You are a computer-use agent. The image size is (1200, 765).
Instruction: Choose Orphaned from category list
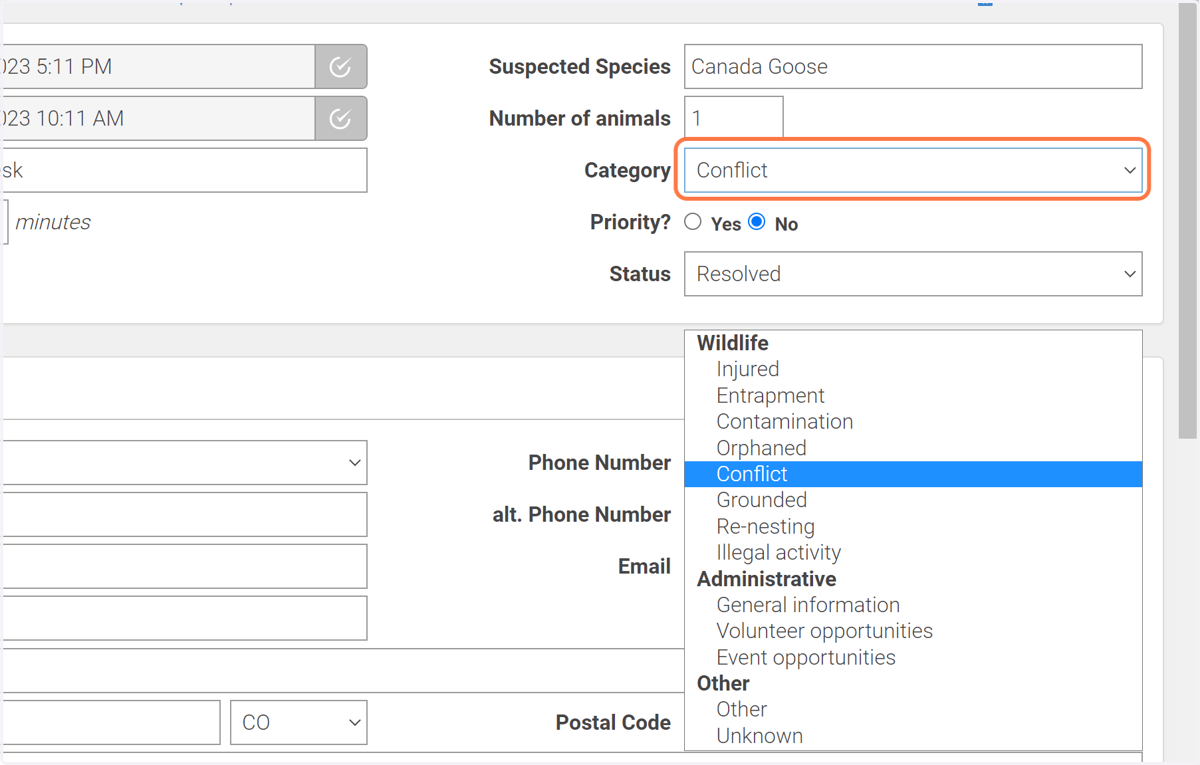pyautogui.click(x=913, y=448)
